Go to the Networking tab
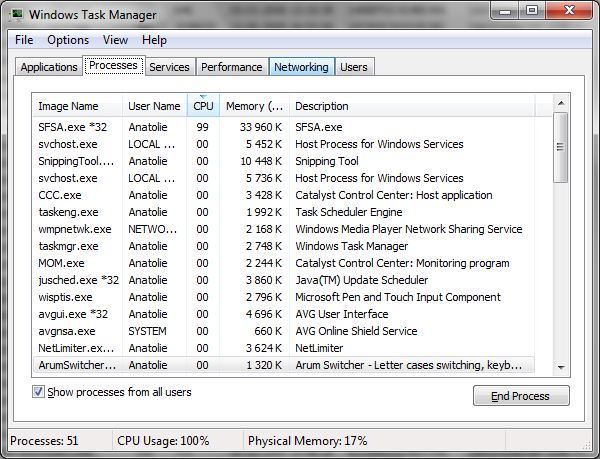Image resolution: width=600 pixels, height=459 pixels. [302, 67]
